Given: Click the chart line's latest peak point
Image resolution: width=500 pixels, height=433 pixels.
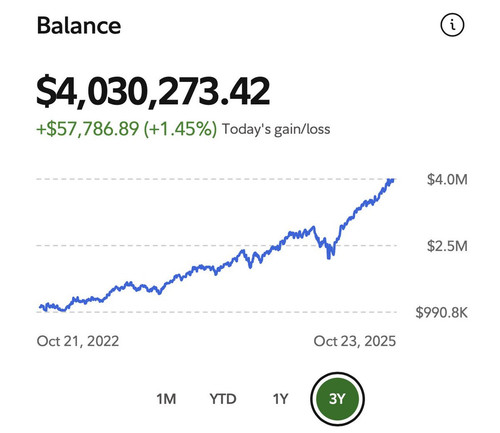Looking at the screenshot, I should (392, 180).
